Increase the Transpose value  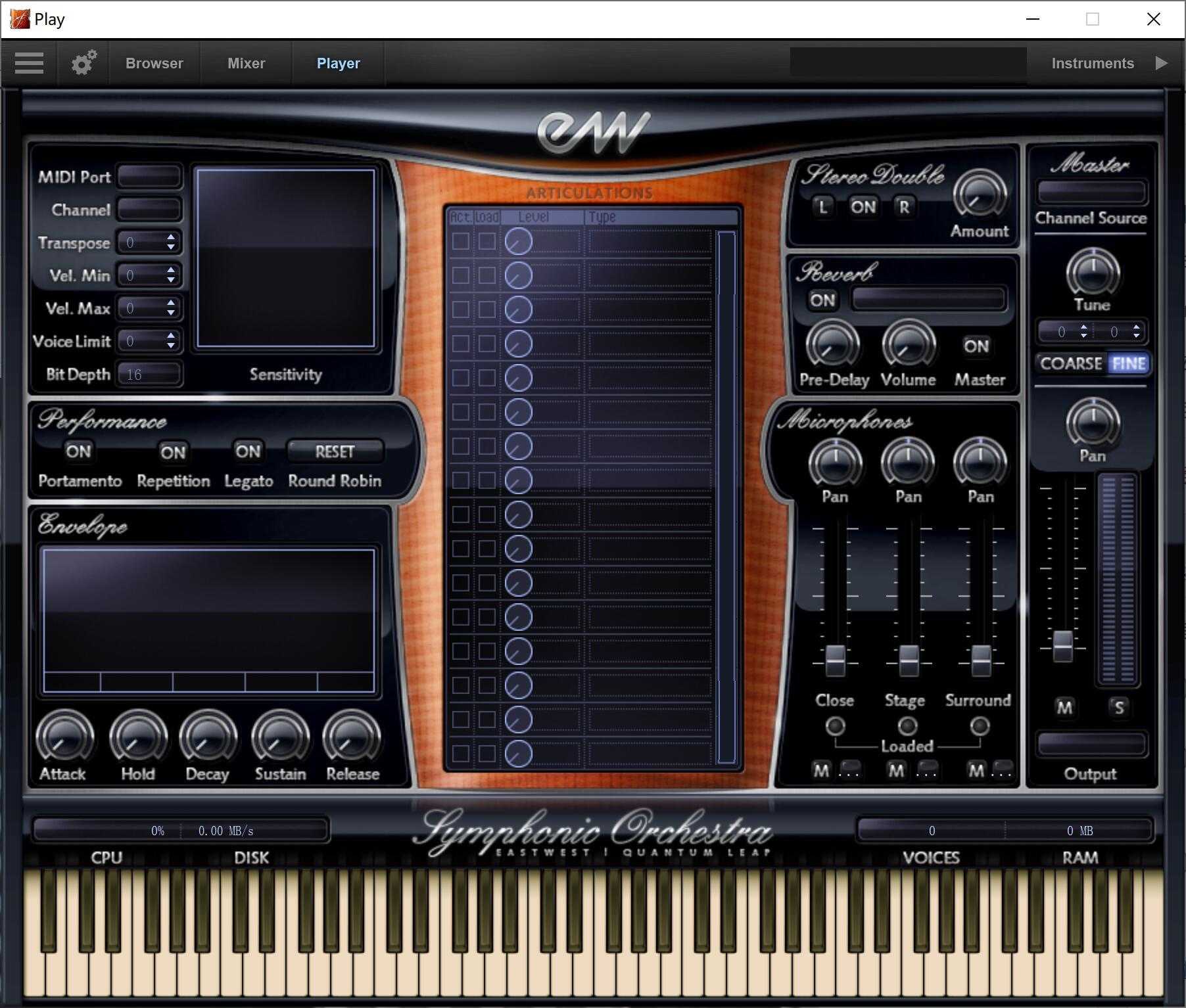pos(171,237)
